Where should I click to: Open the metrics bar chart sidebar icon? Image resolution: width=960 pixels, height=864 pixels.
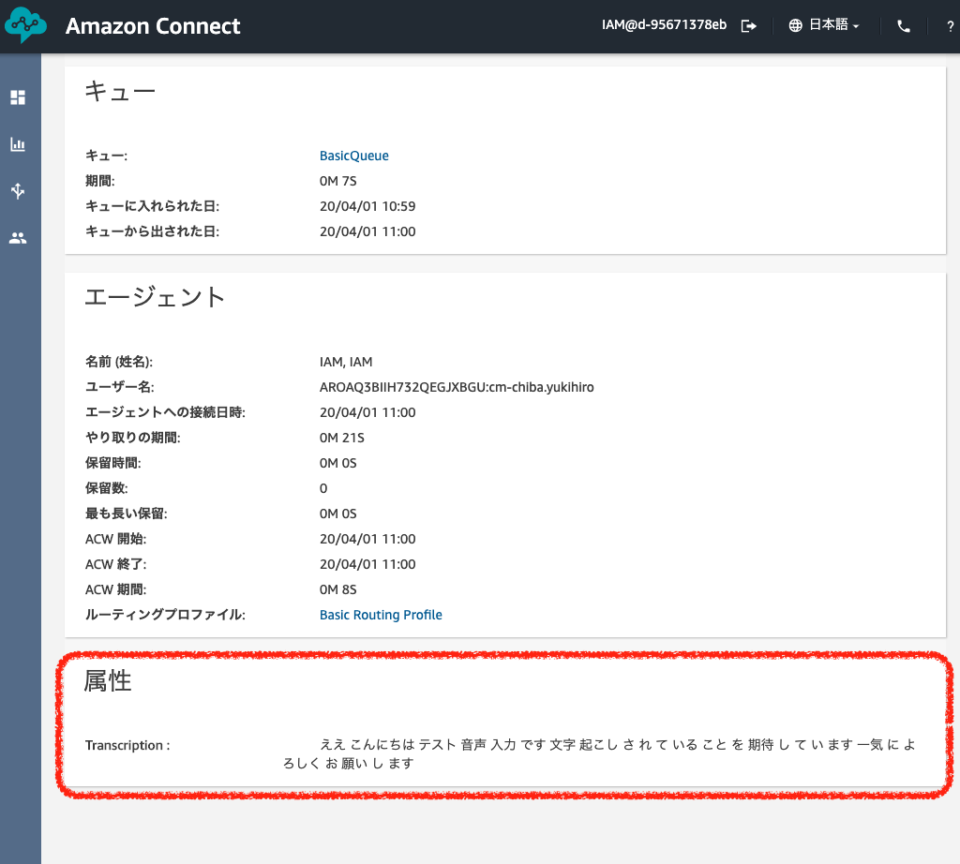tap(18, 145)
